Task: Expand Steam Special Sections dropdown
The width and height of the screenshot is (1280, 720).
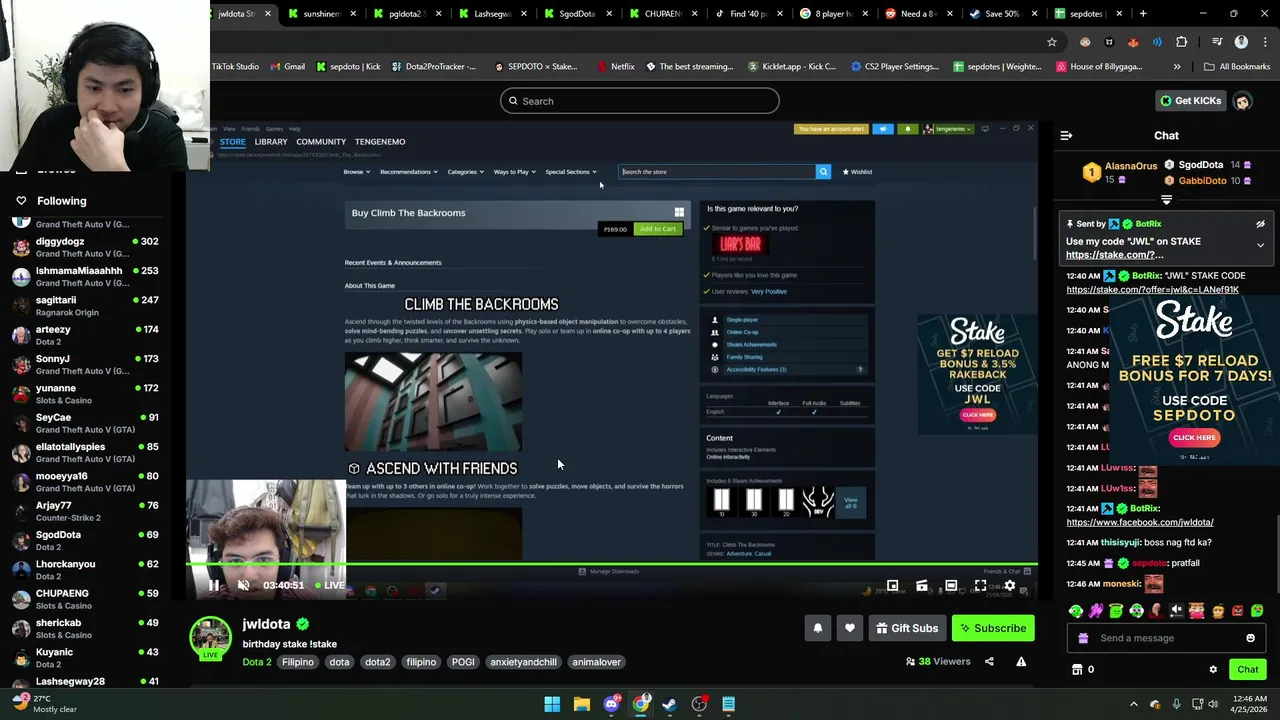Action: 570,172
